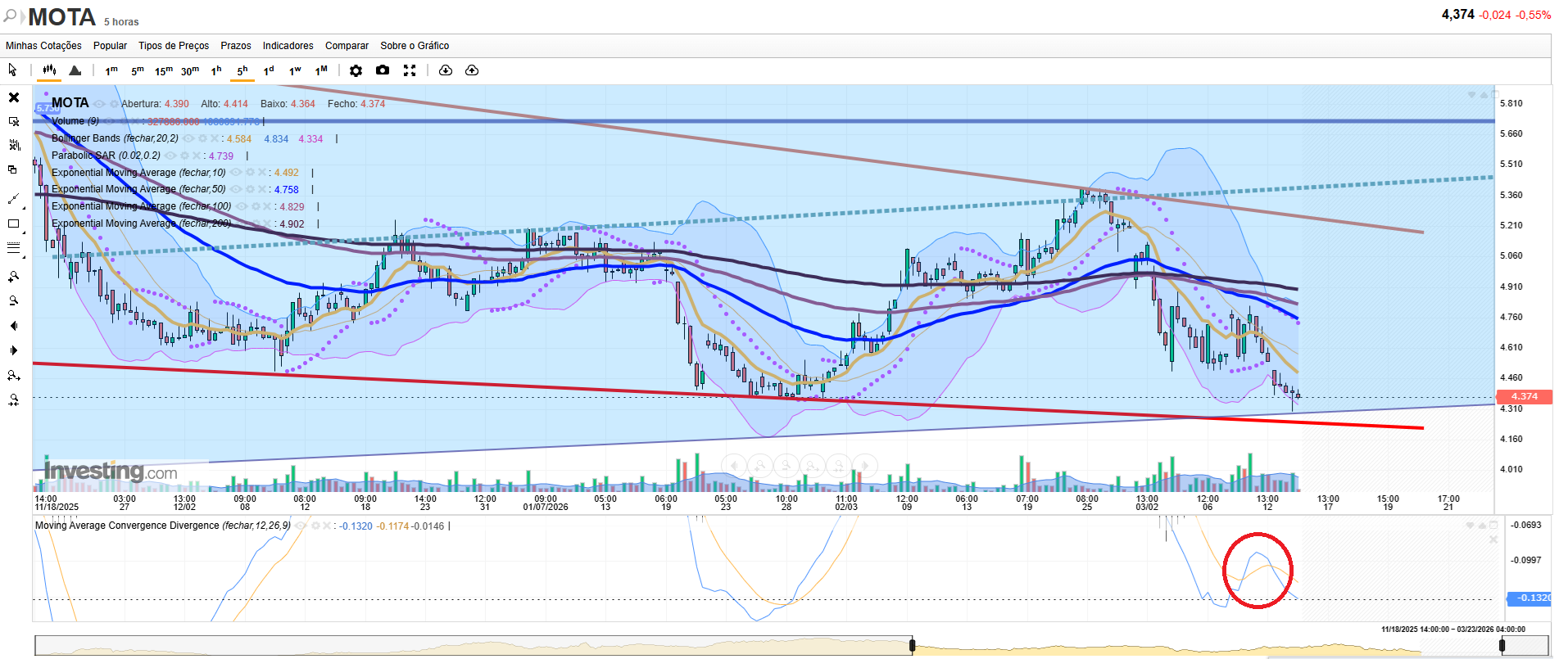Open the Prazos dropdown menu
The width and height of the screenshot is (1568, 659).
[x=236, y=46]
